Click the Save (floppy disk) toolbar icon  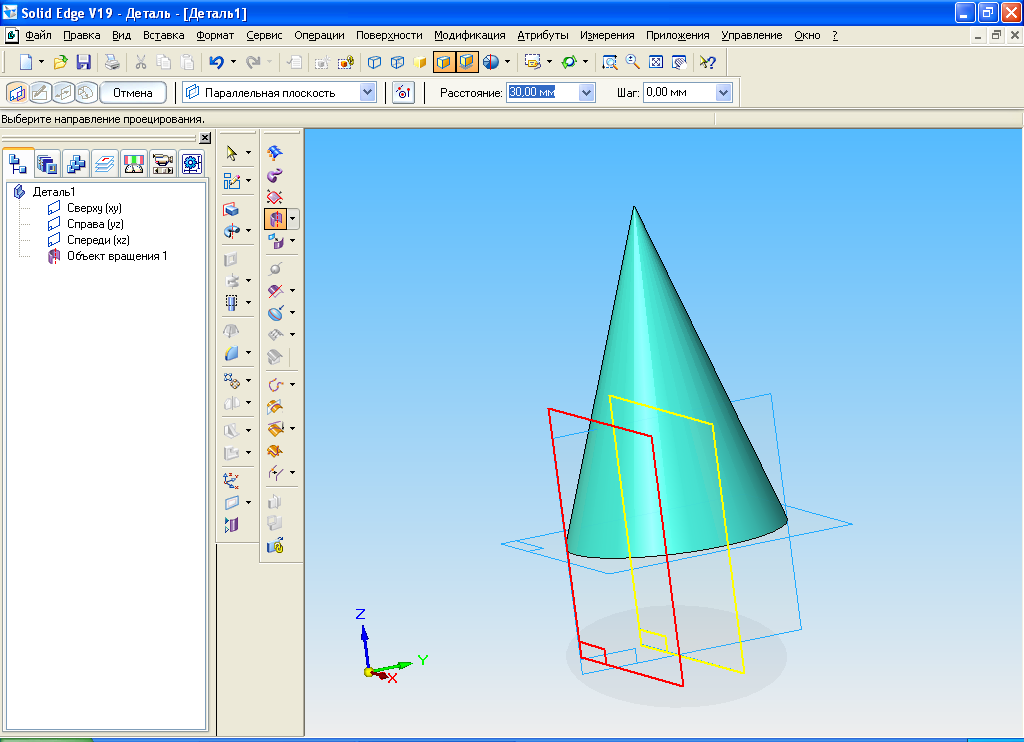tap(84, 62)
